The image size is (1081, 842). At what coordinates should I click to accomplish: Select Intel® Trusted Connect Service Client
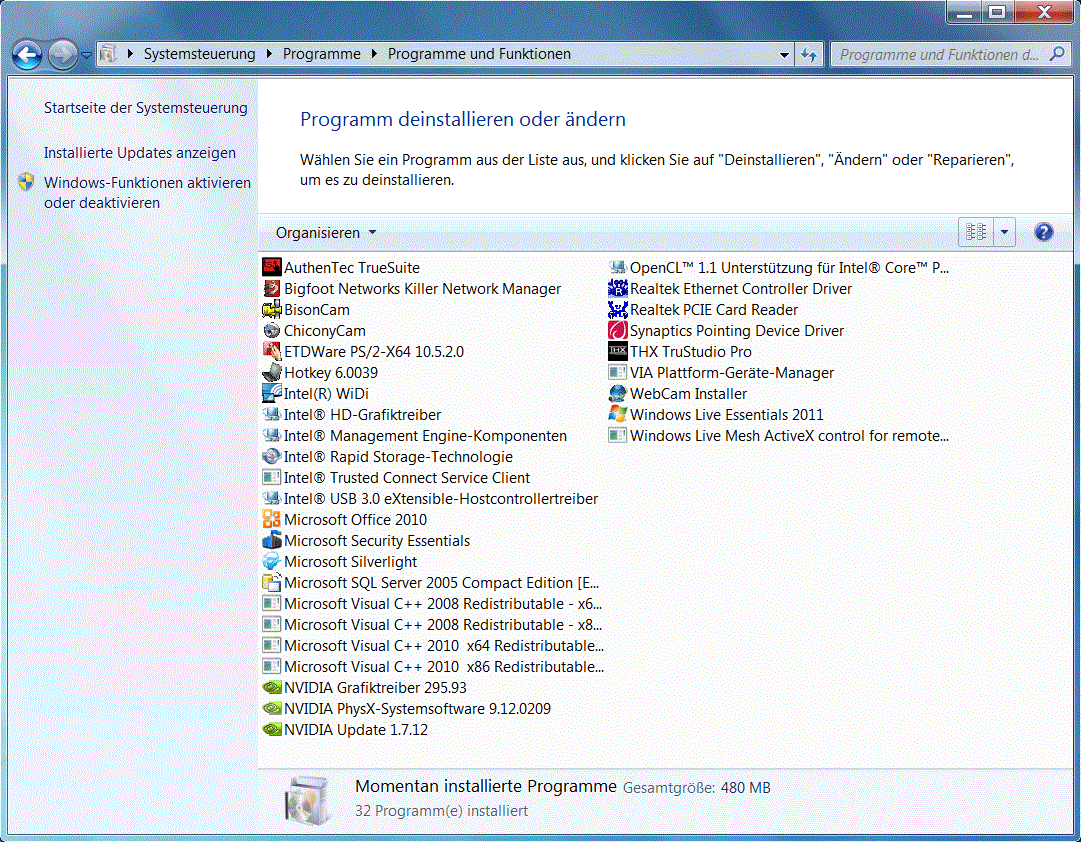(x=396, y=477)
